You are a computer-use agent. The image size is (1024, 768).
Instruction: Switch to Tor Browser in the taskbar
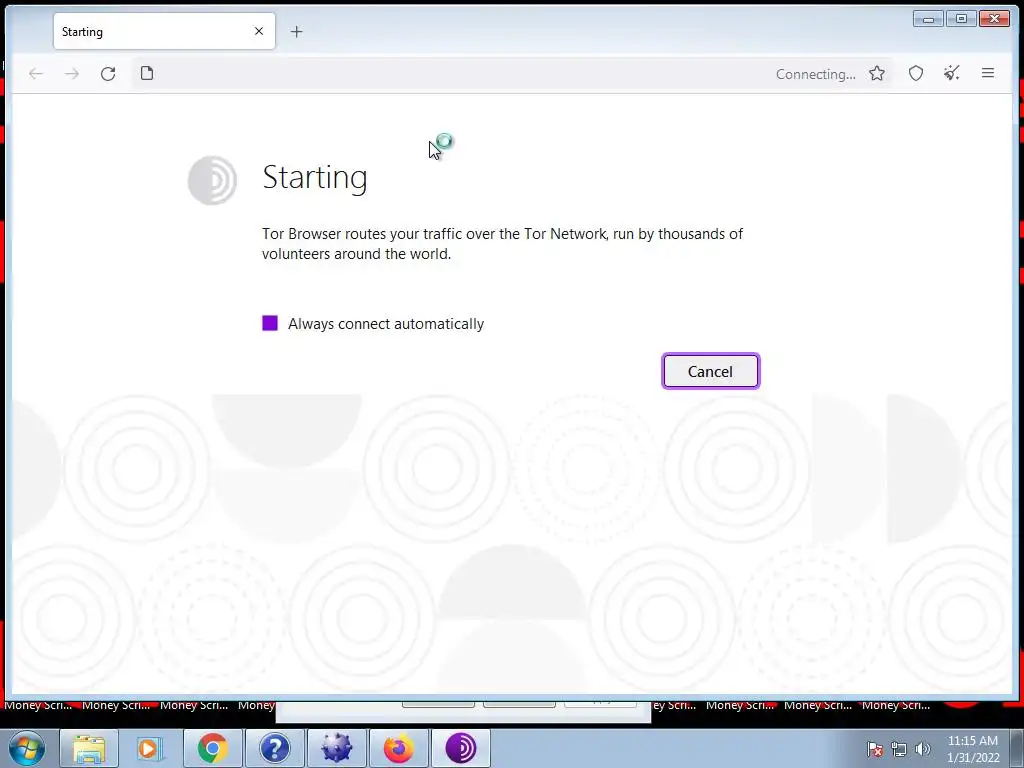[460, 748]
